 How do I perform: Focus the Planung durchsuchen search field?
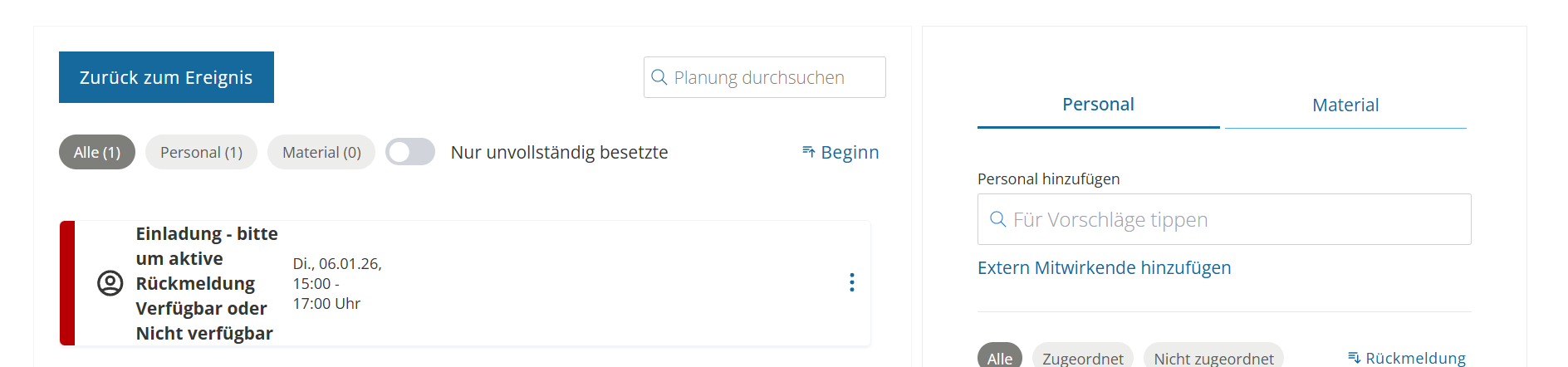tap(772, 77)
